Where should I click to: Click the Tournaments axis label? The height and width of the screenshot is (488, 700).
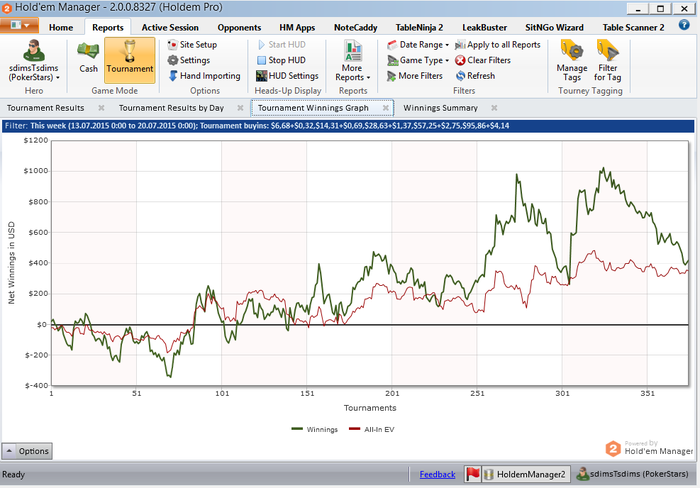point(370,408)
